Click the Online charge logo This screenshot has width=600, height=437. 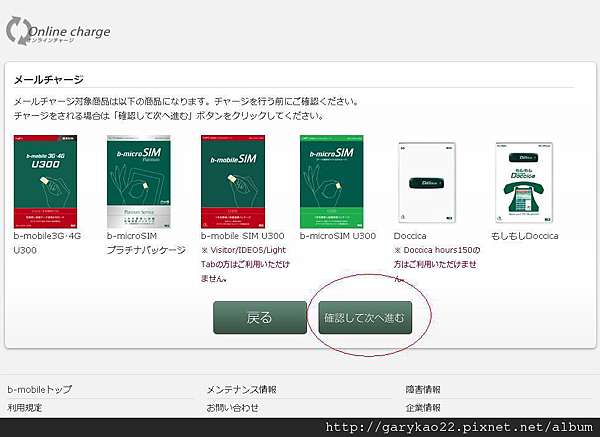(58, 31)
